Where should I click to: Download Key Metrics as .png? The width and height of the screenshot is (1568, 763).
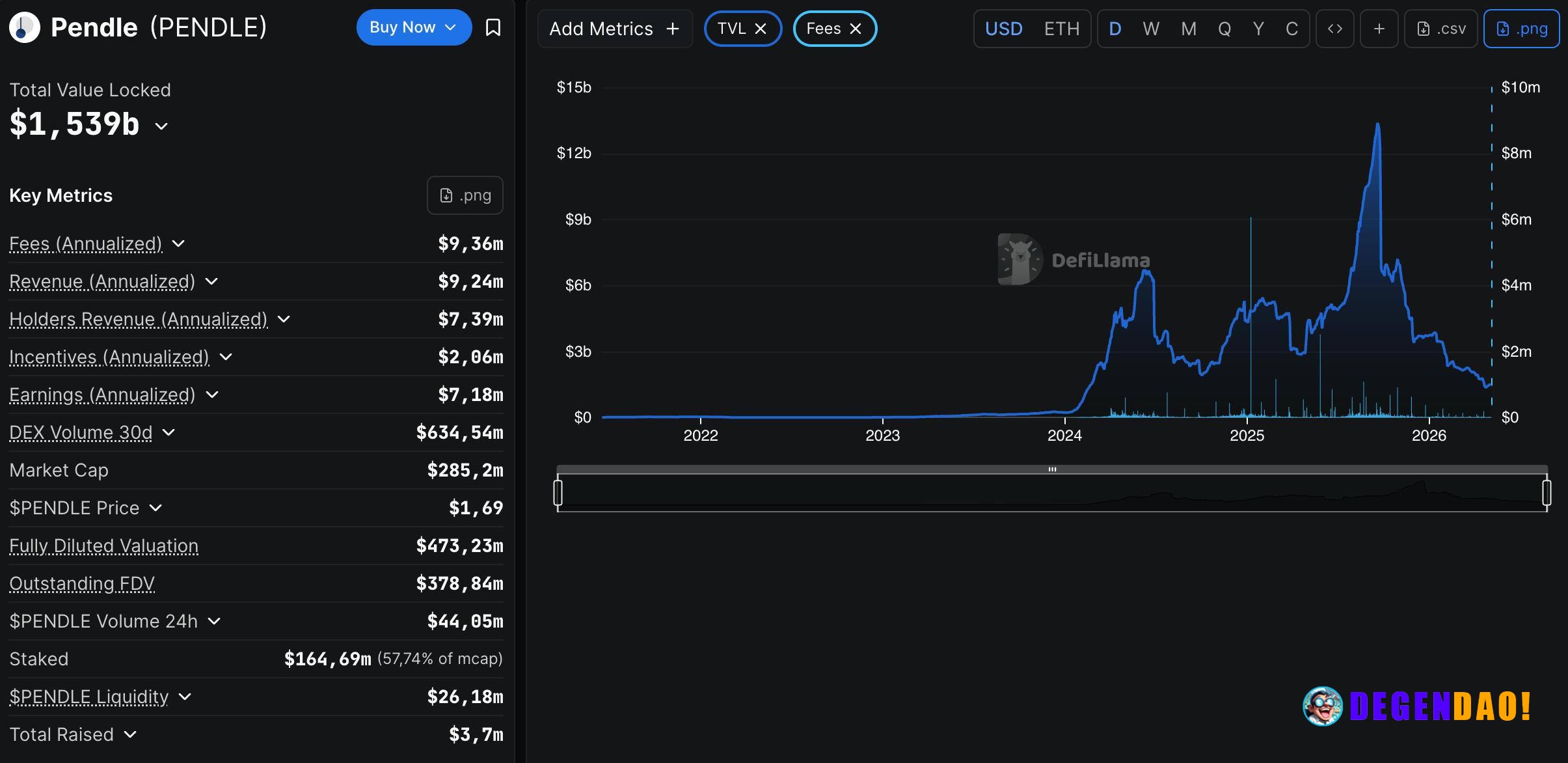tap(465, 195)
